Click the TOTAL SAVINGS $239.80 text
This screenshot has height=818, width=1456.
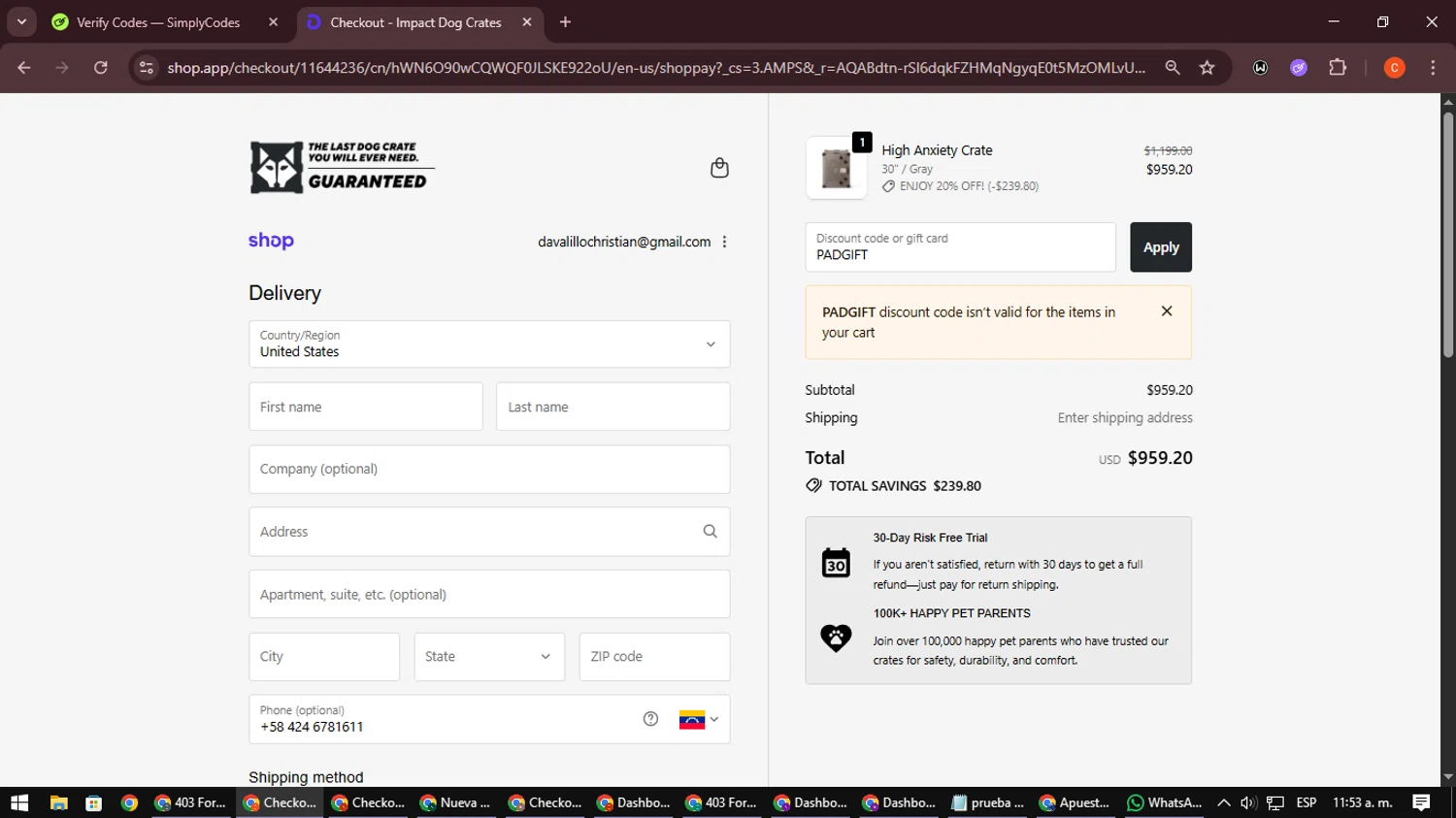coord(905,485)
